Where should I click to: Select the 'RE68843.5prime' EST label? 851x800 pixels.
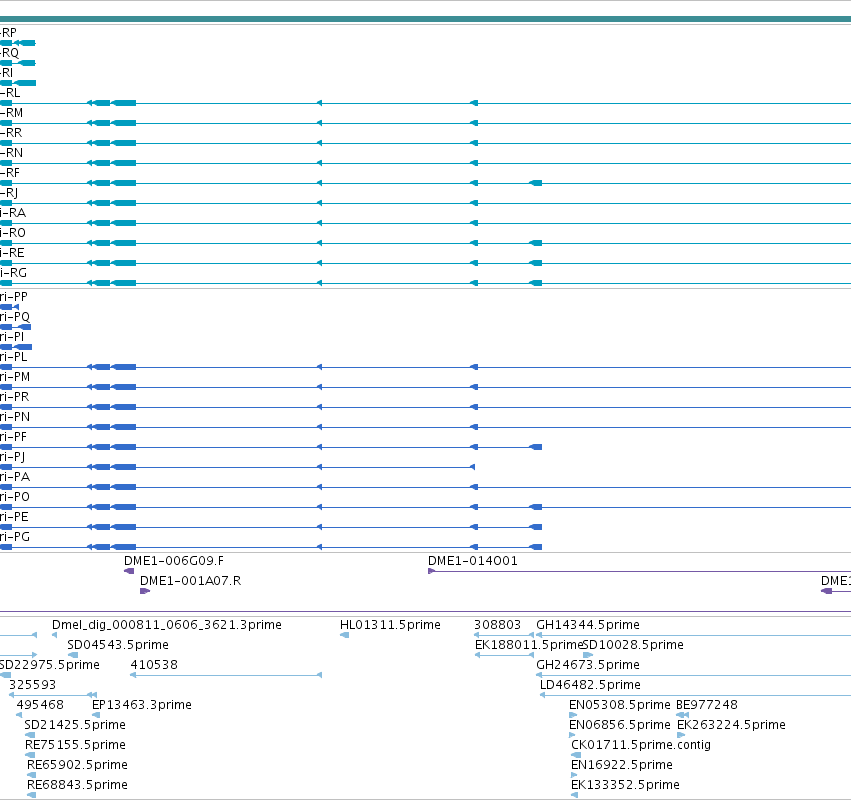(x=78, y=785)
